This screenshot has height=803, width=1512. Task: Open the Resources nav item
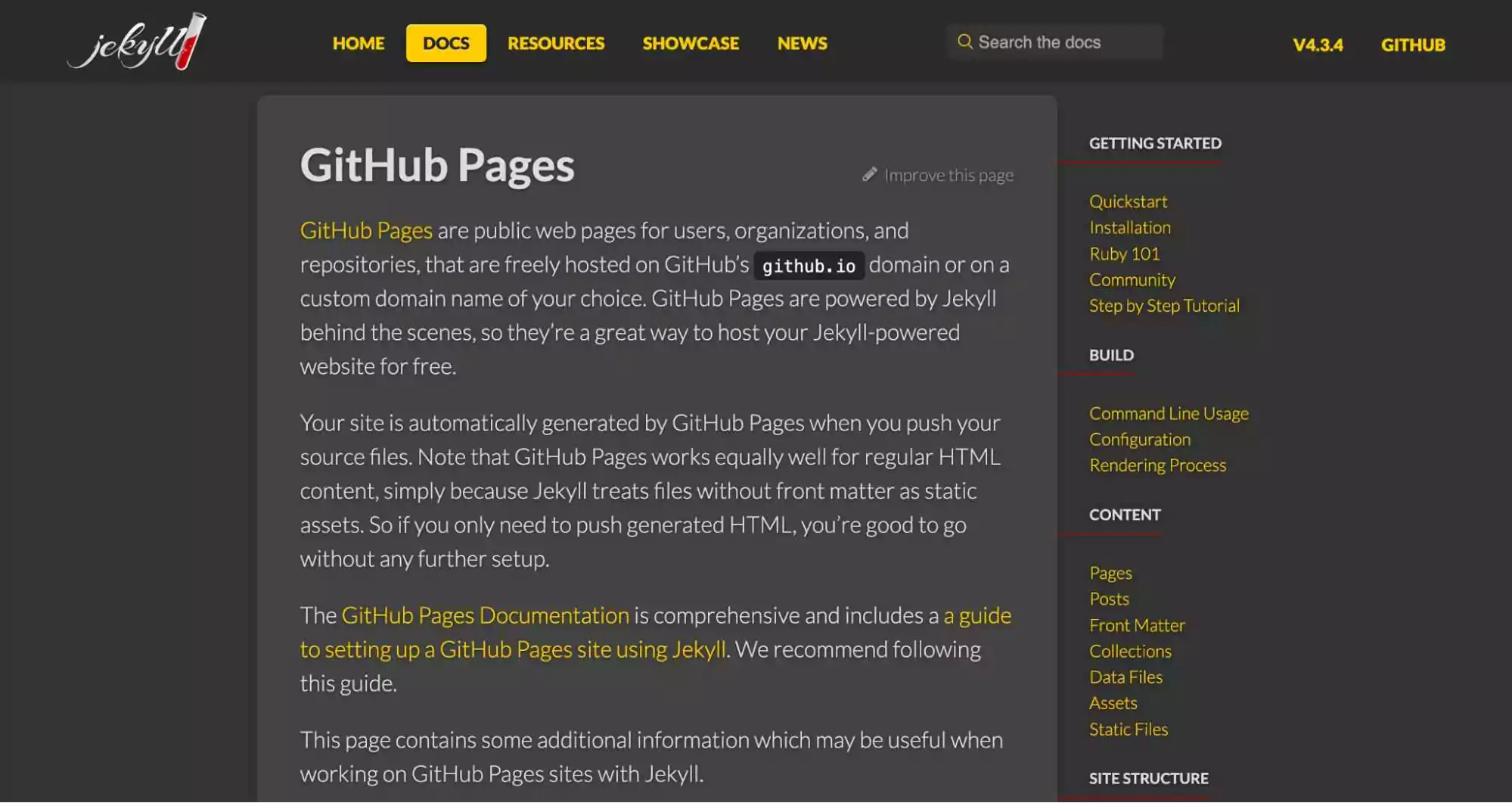click(556, 43)
